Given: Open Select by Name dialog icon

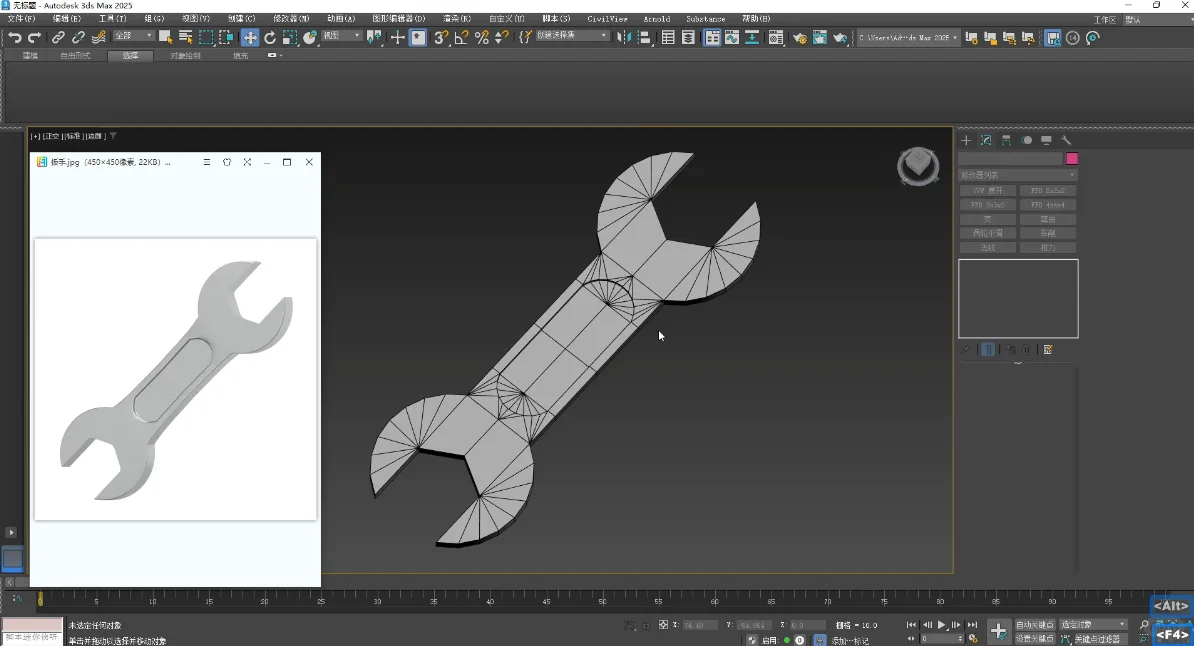Looking at the screenshot, I should pos(186,37).
